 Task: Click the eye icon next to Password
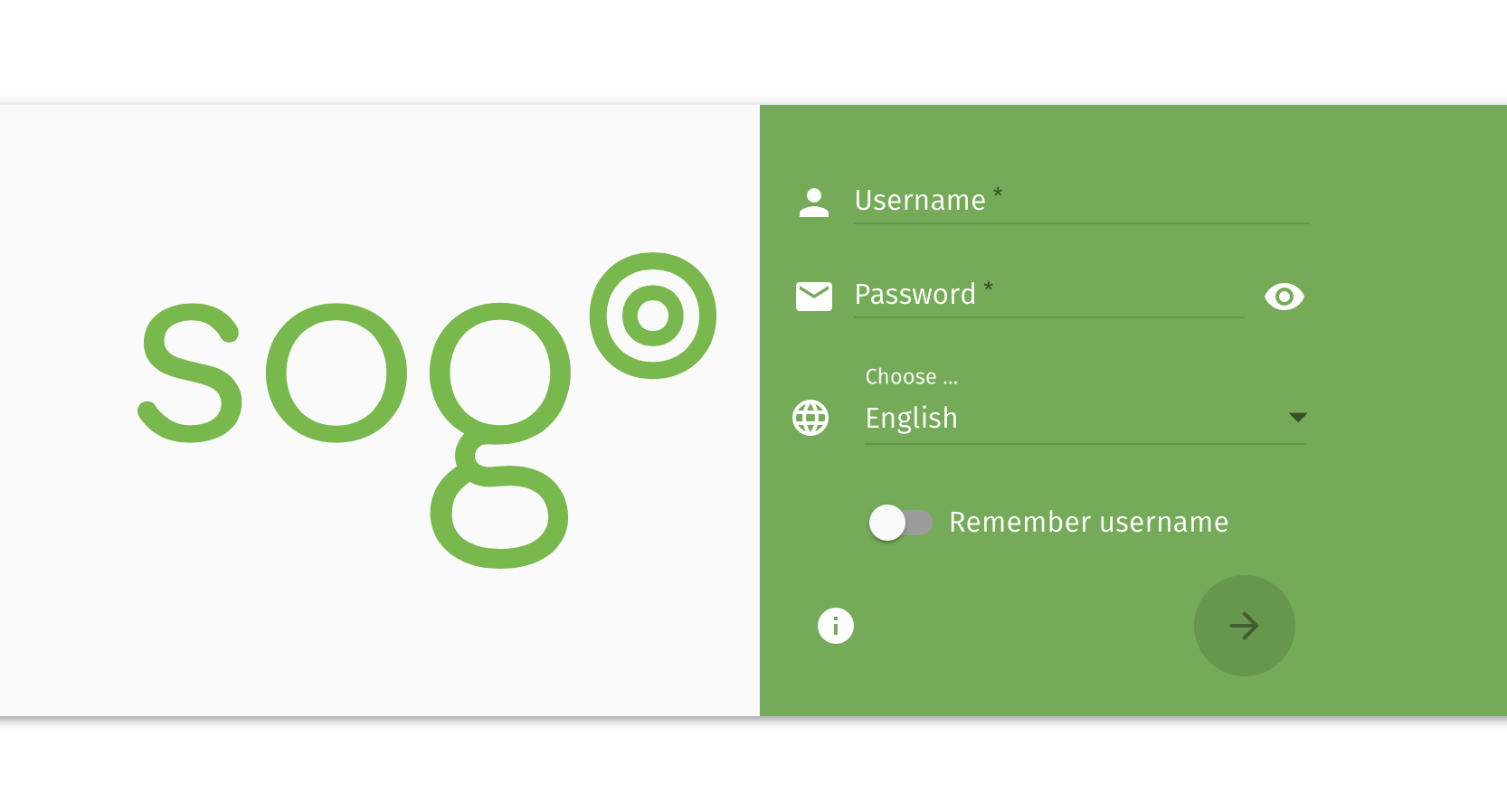(1284, 297)
